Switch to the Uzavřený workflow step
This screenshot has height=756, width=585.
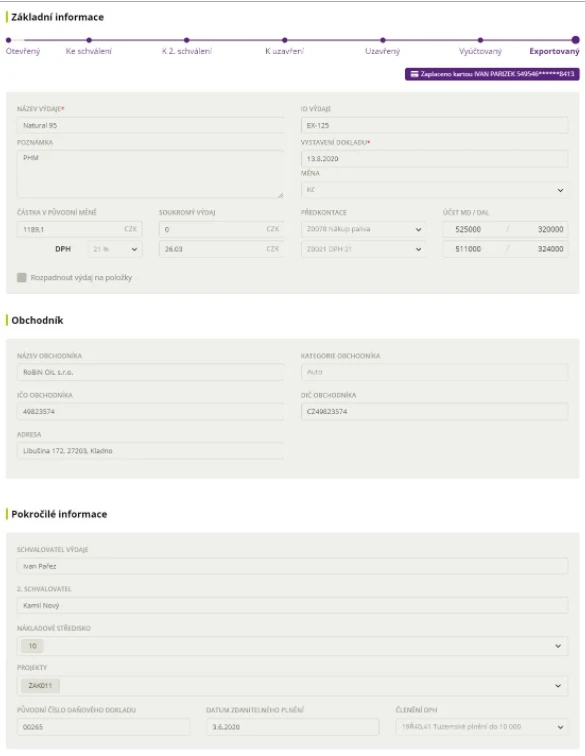point(382,51)
